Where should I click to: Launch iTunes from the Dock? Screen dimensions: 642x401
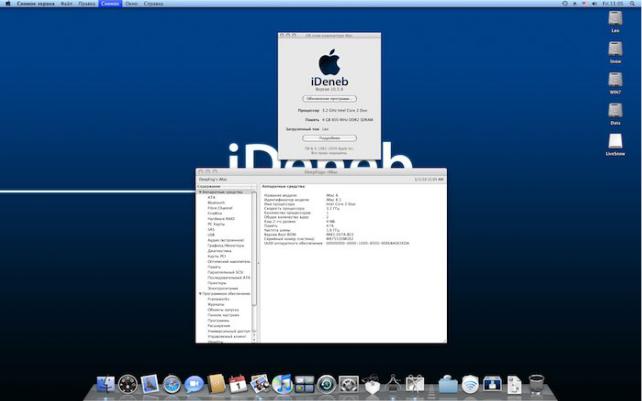point(282,384)
